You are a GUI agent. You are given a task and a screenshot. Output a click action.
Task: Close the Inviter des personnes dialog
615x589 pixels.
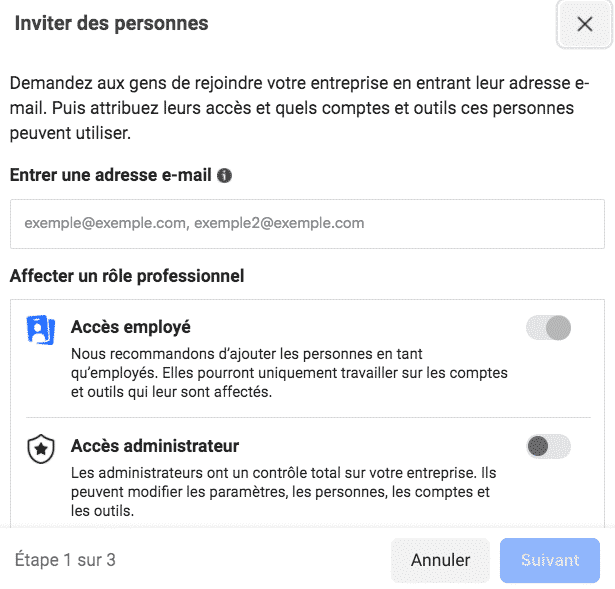pyautogui.click(x=585, y=25)
